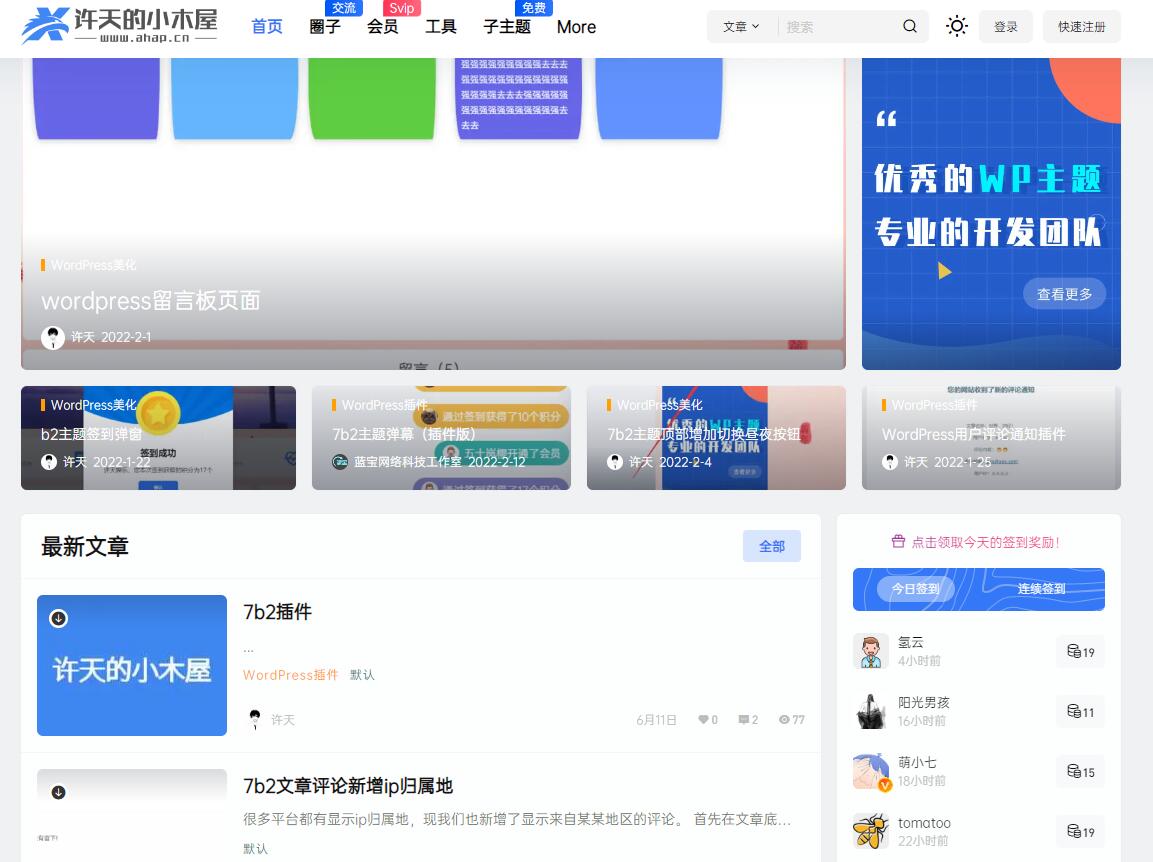
Task: Select the 今日签到 tab
Action: pyautogui.click(x=915, y=588)
